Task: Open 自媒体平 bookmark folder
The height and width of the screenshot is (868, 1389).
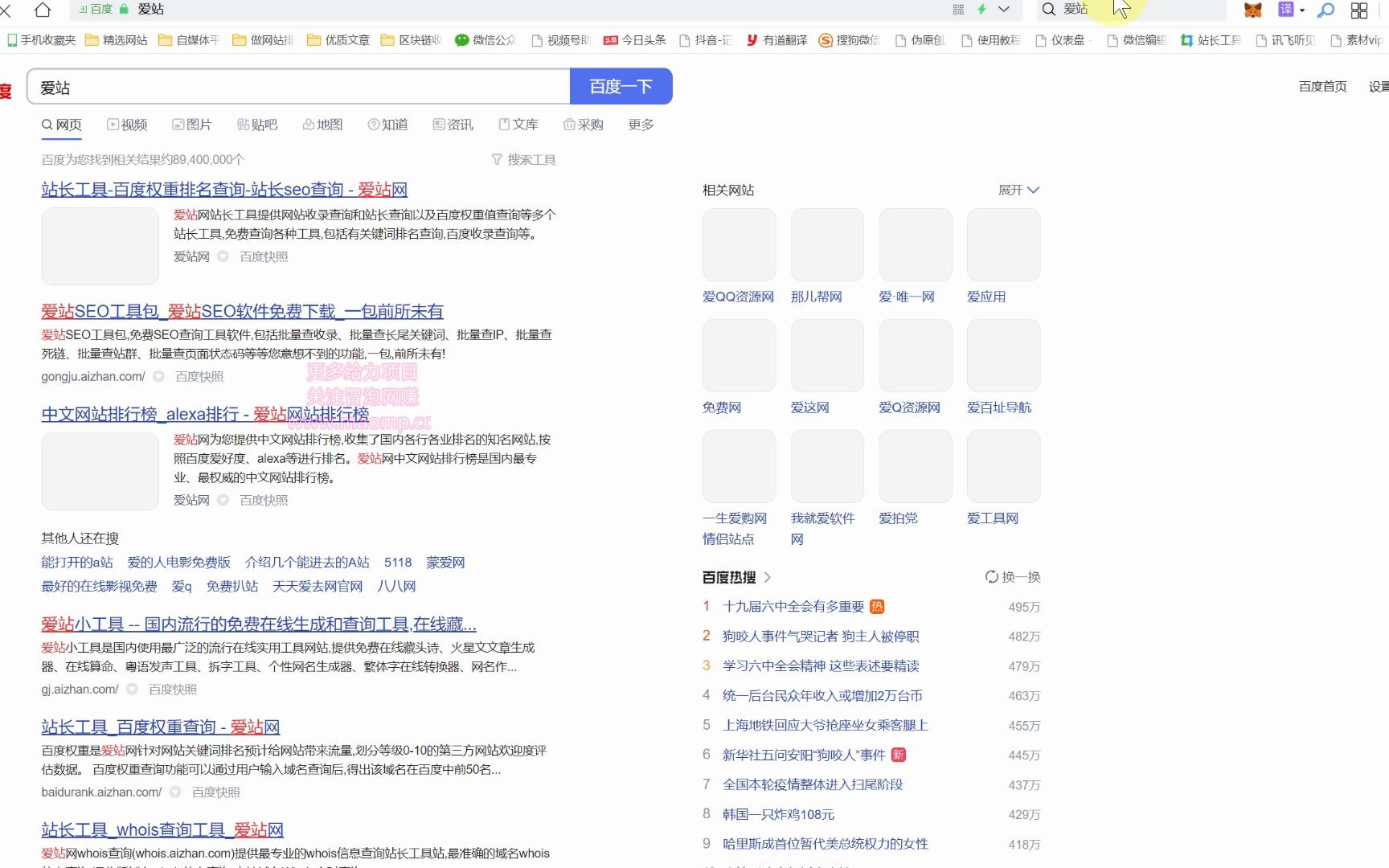Action: coord(190,40)
